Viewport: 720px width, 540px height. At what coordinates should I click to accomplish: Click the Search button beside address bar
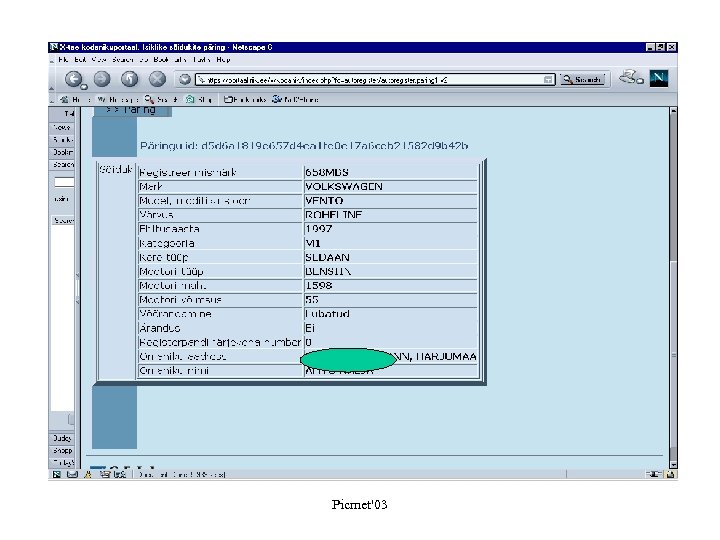582,79
